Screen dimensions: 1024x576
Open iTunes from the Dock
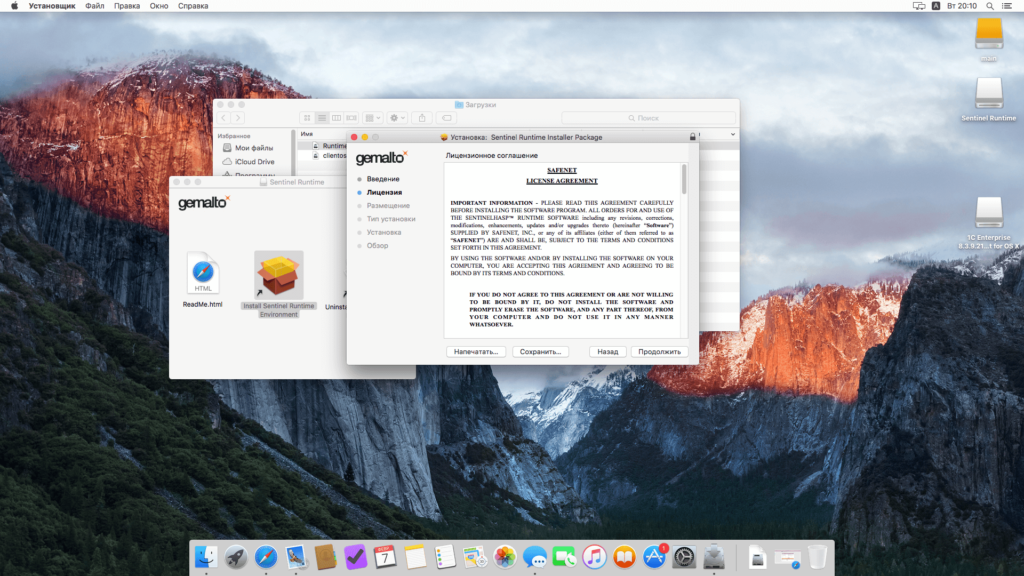(594, 557)
